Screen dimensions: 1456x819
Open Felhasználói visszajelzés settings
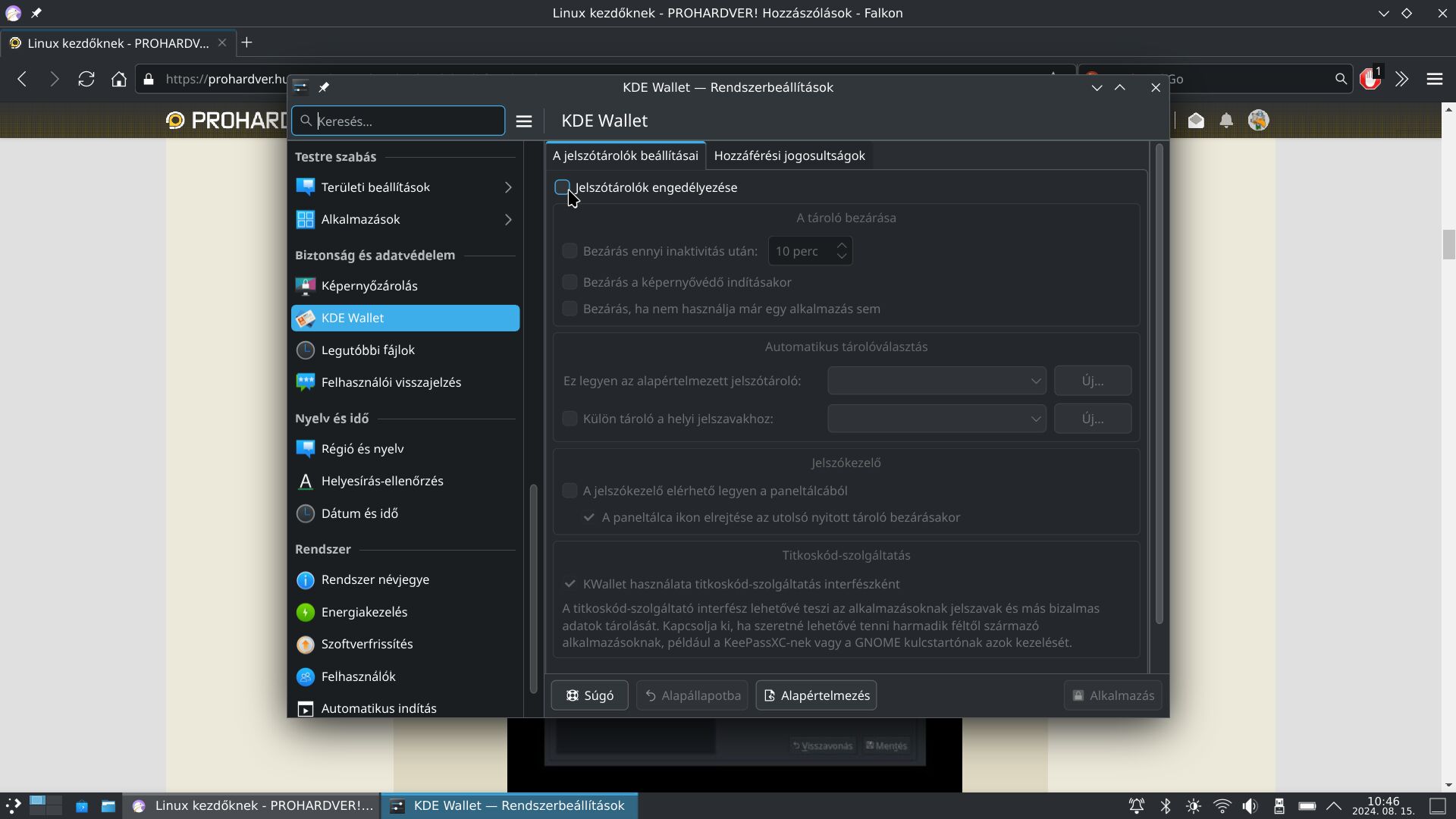click(x=405, y=382)
